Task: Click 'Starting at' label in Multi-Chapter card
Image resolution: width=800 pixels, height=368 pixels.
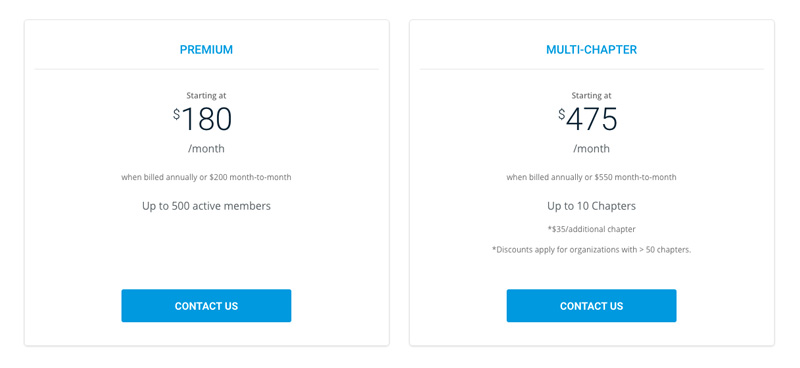Action: [x=591, y=95]
